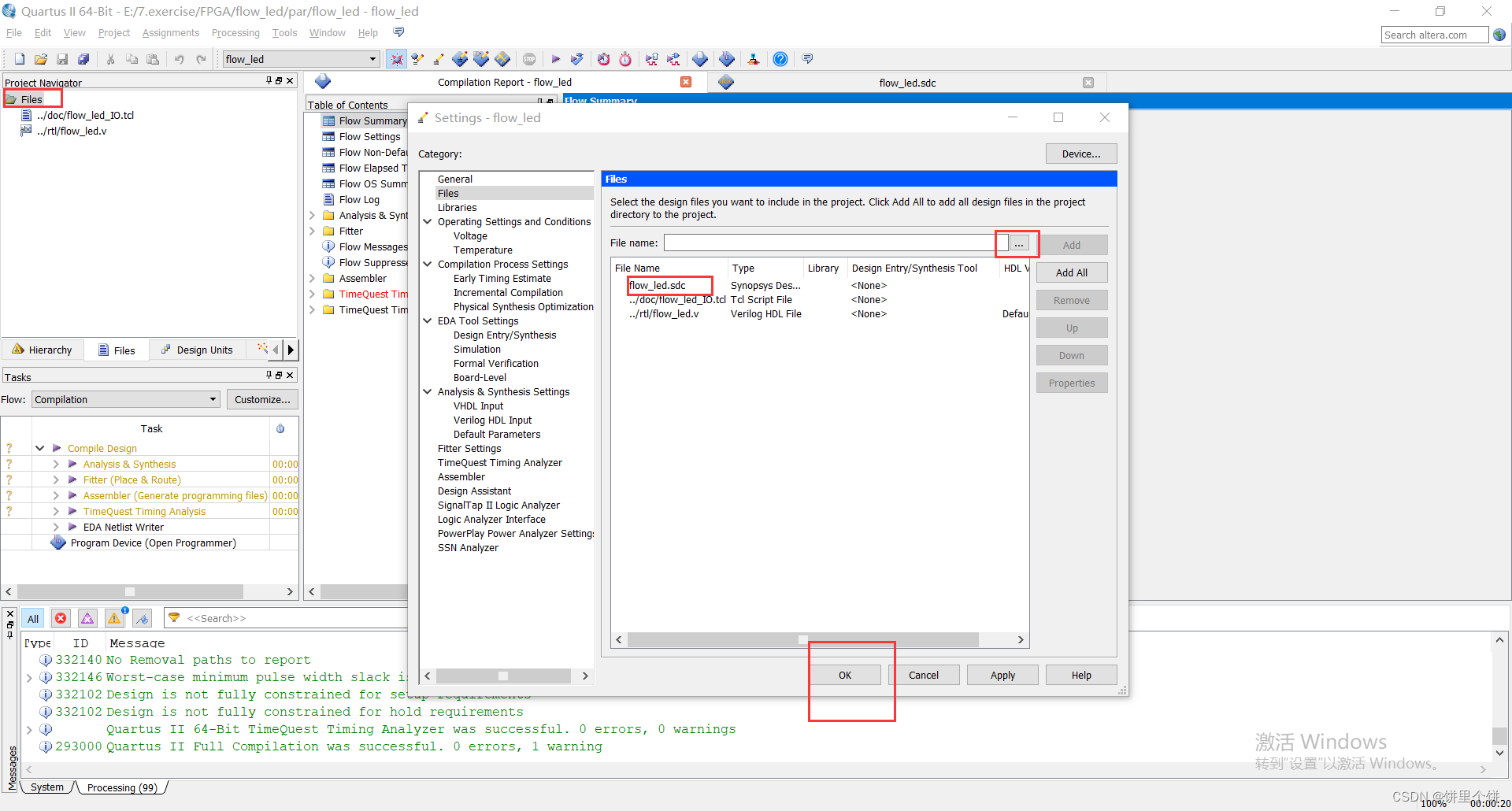1512x811 pixels.
Task: Toggle flagged messages filter icon
Action: coord(143,619)
